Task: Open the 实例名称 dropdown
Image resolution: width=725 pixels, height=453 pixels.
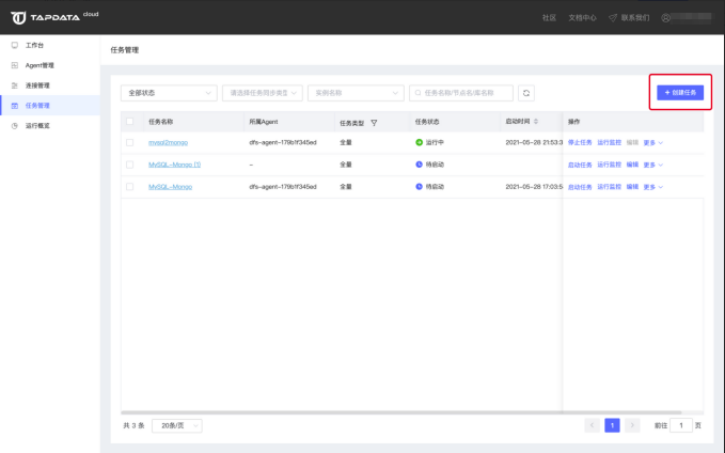Action: (356, 93)
